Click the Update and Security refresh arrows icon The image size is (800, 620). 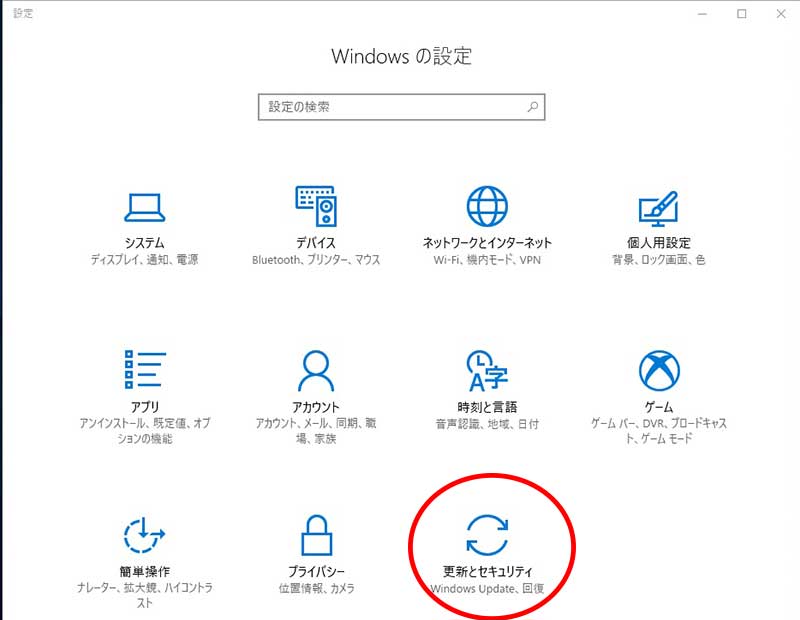point(487,535)
